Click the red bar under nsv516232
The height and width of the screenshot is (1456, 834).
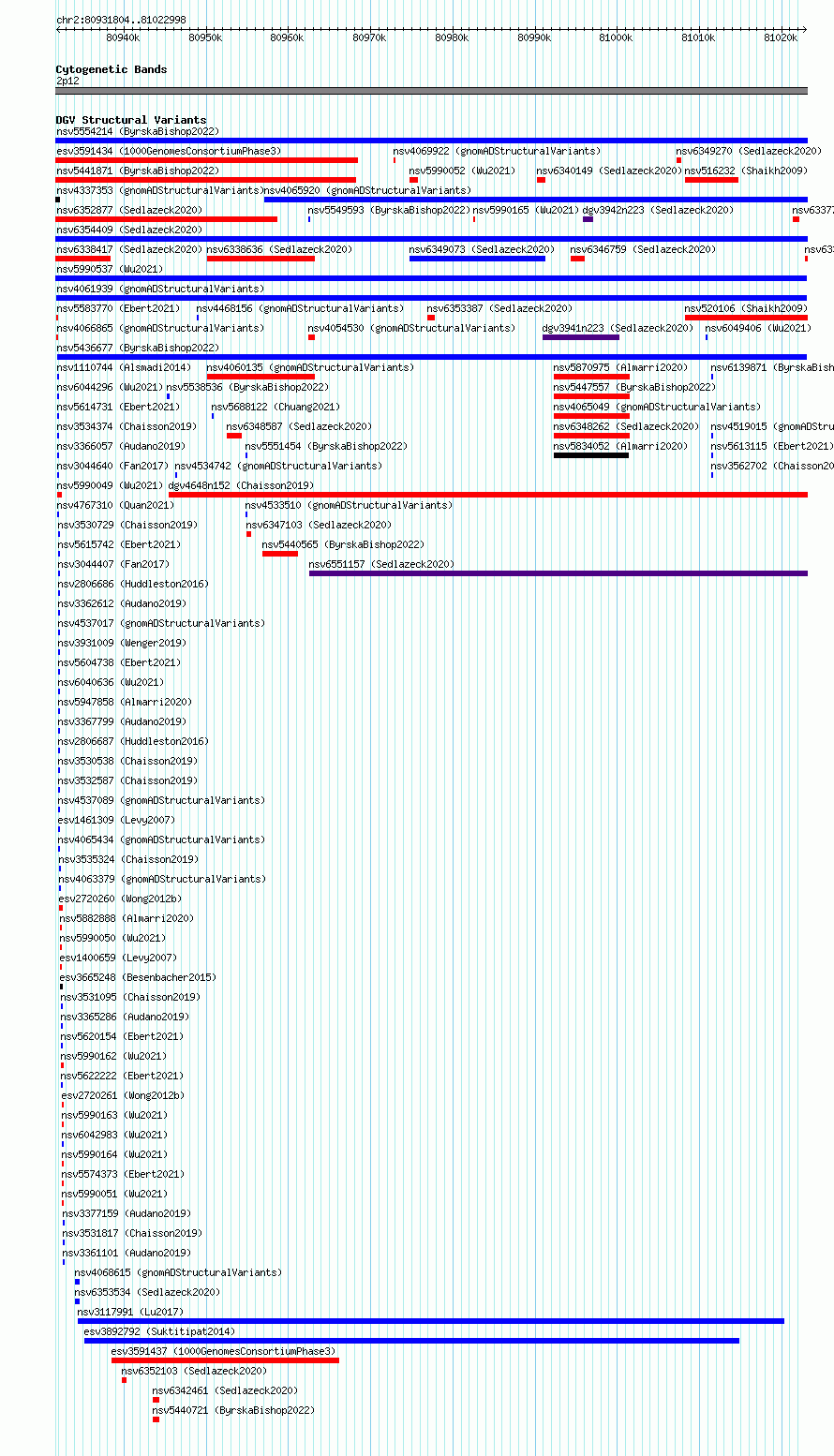(711, 180)
